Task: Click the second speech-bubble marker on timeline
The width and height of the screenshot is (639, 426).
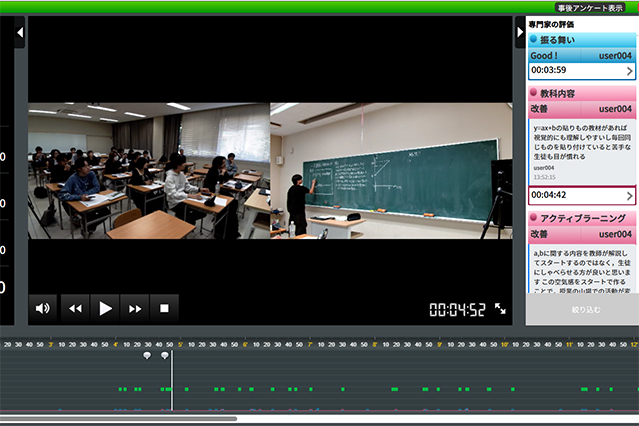Action: pyautogui.click(x=165, y=355)
